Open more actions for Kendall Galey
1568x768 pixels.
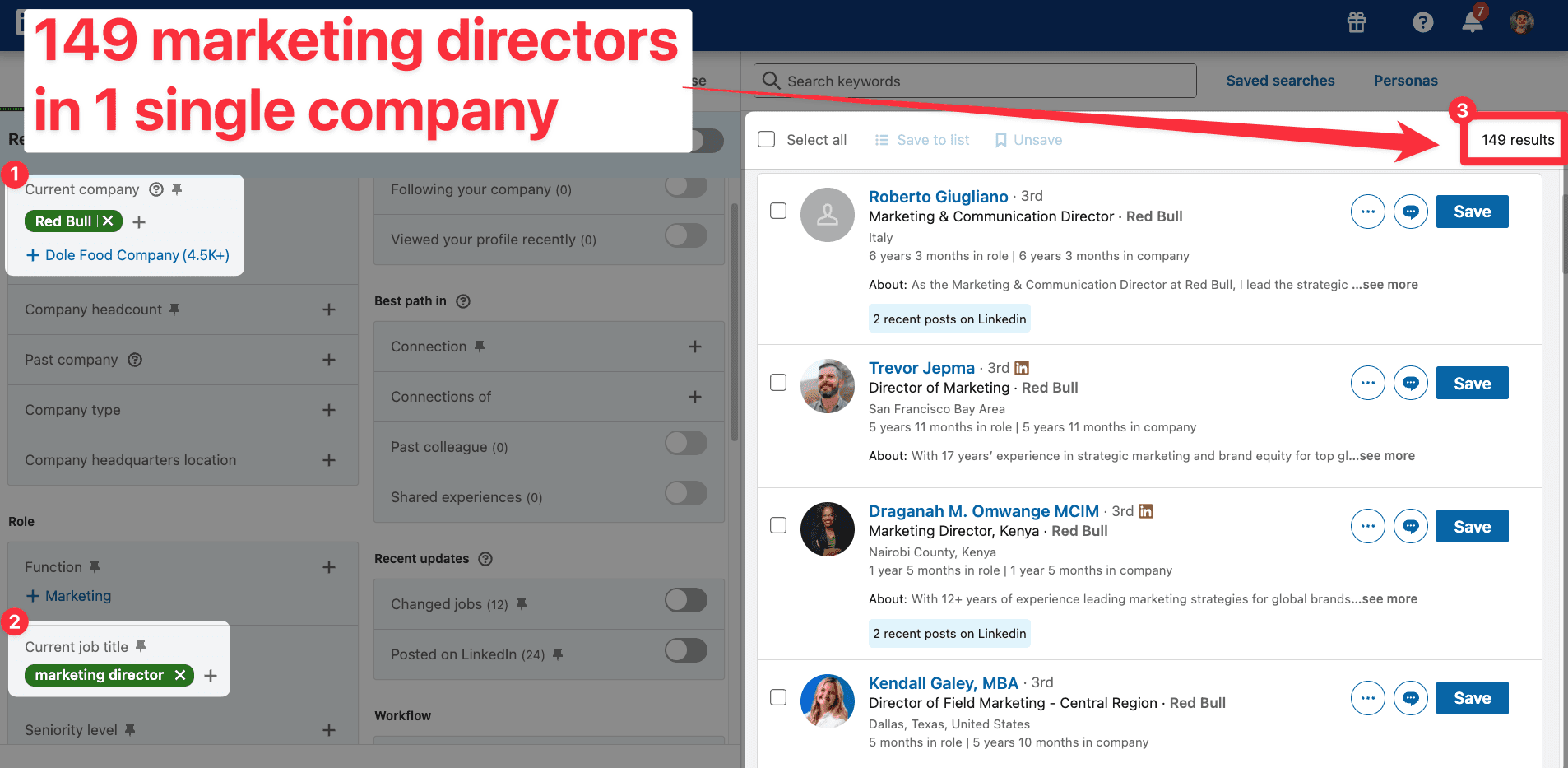coord(1368,698)
